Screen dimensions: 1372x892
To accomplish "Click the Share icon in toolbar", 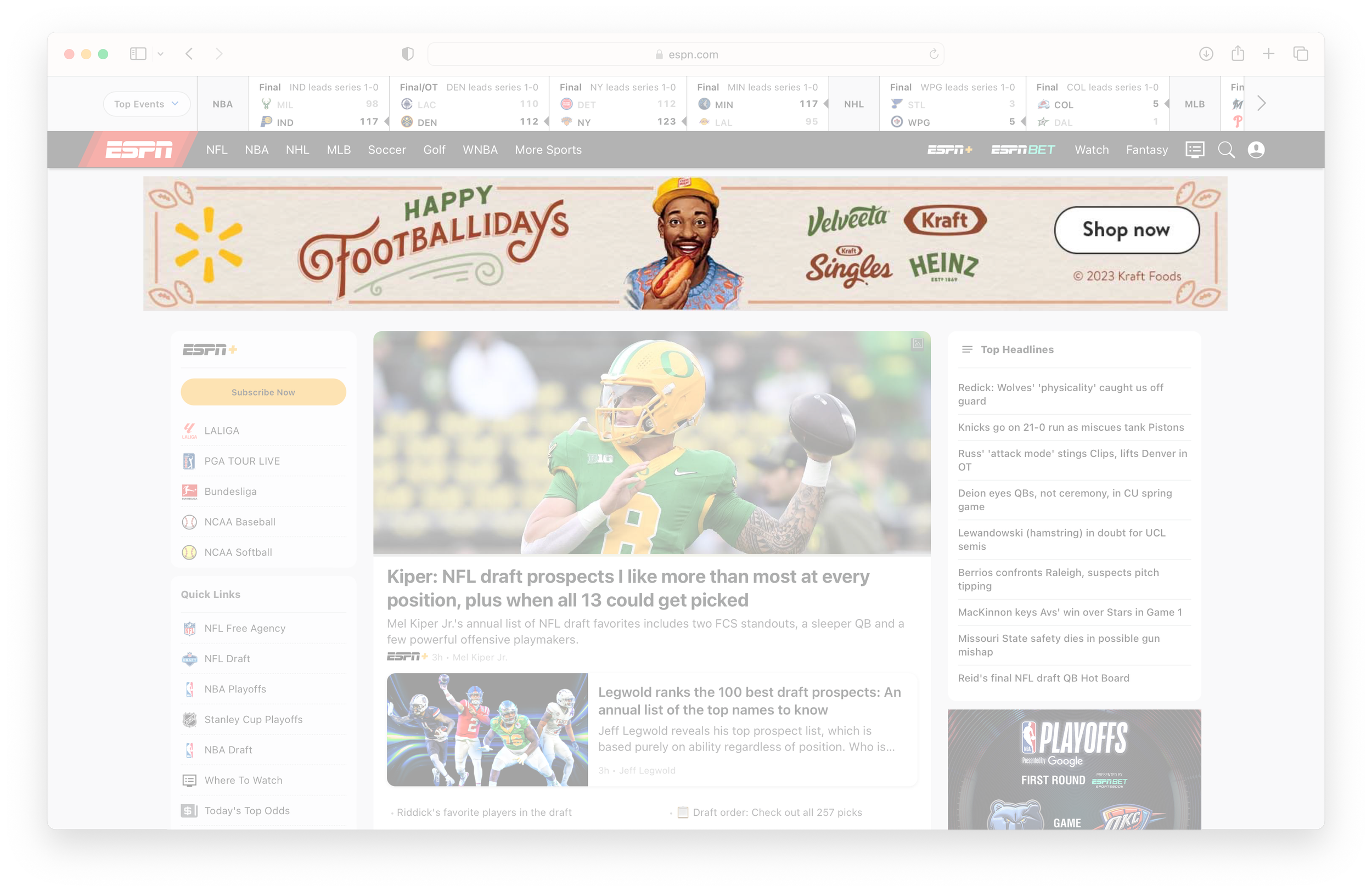I will coord(1238,54).
